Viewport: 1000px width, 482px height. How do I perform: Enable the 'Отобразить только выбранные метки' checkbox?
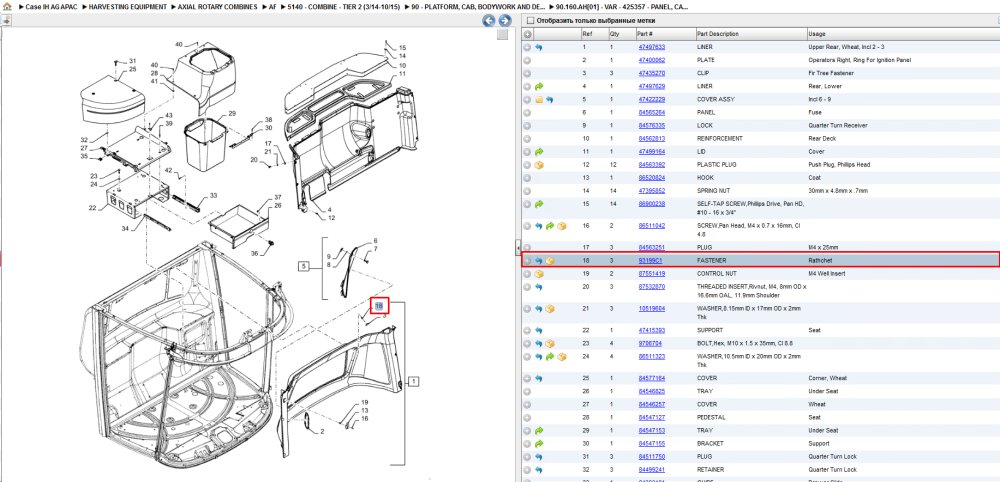[529, 20]
